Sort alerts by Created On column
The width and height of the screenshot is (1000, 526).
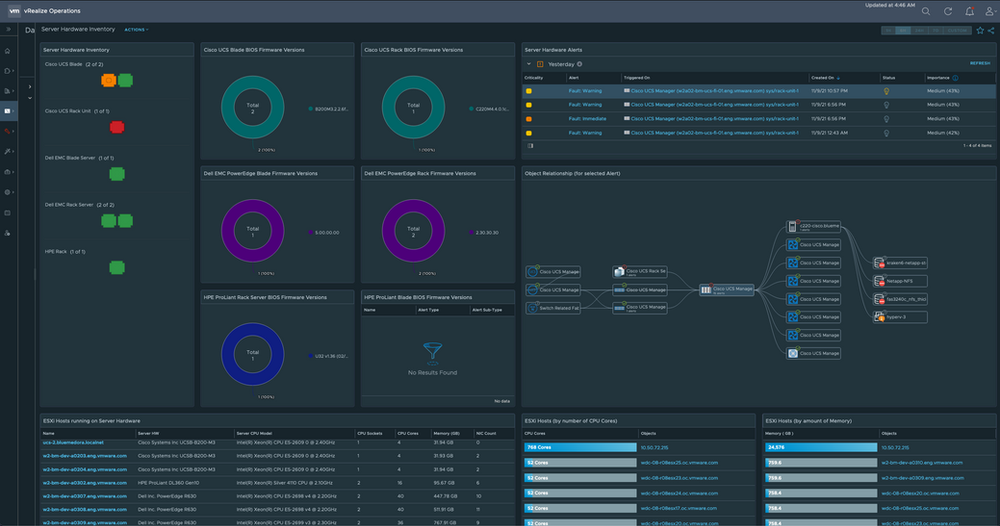825,77
